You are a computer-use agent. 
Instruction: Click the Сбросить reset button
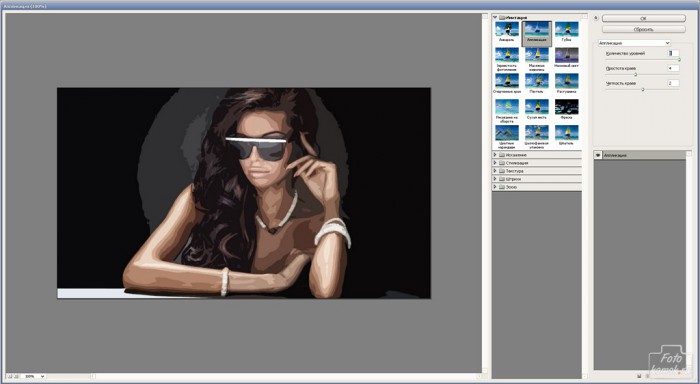644,29
